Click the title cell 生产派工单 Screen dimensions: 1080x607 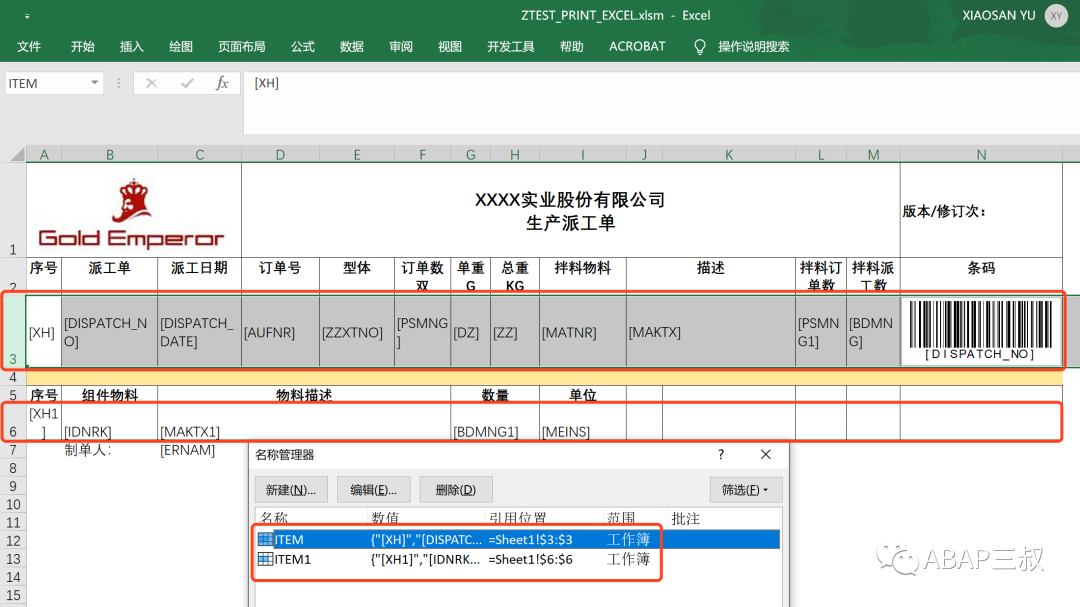click(570, 212)
